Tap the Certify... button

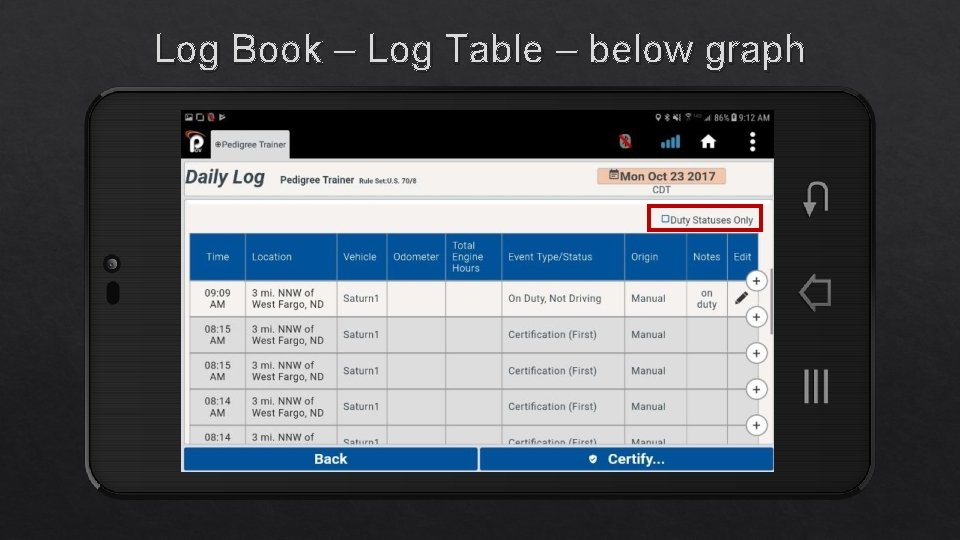click(626, 459)
